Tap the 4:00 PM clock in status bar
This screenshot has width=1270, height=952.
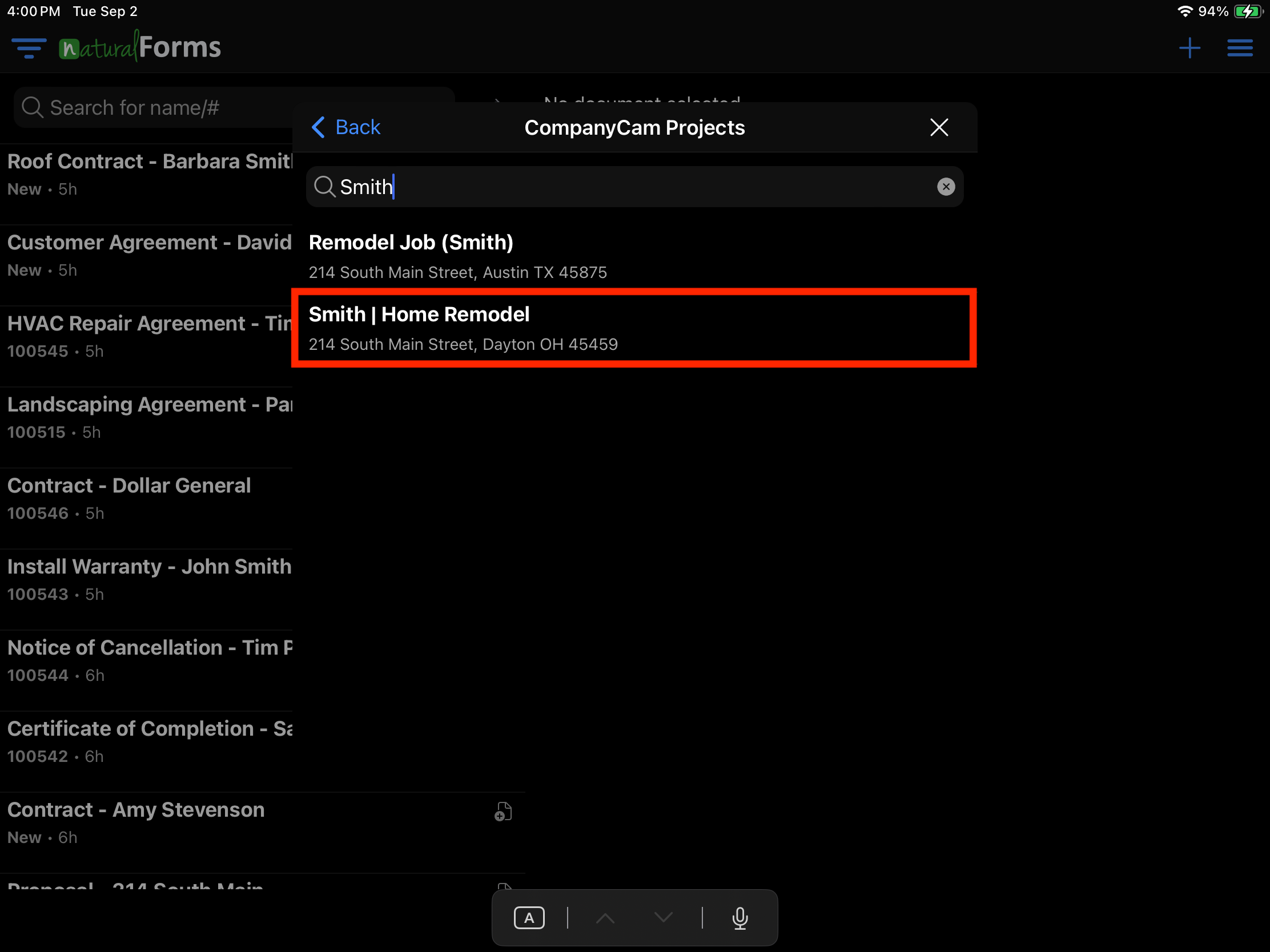(33, 11)
